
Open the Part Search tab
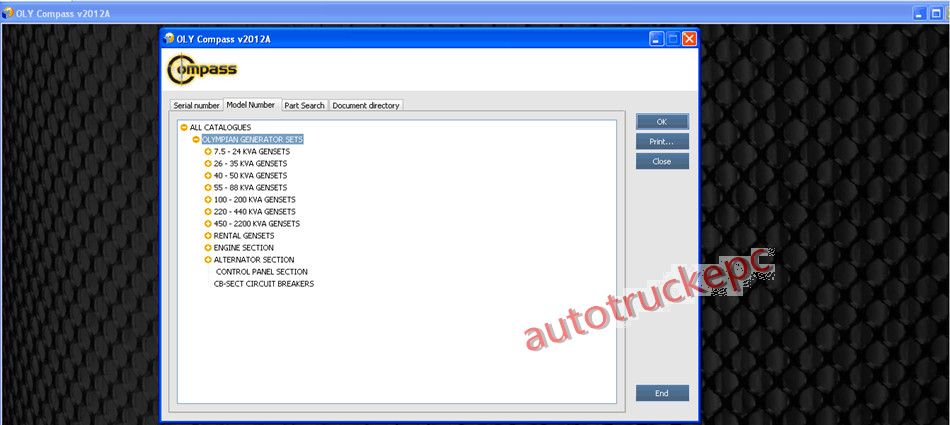tap(304, 105)
